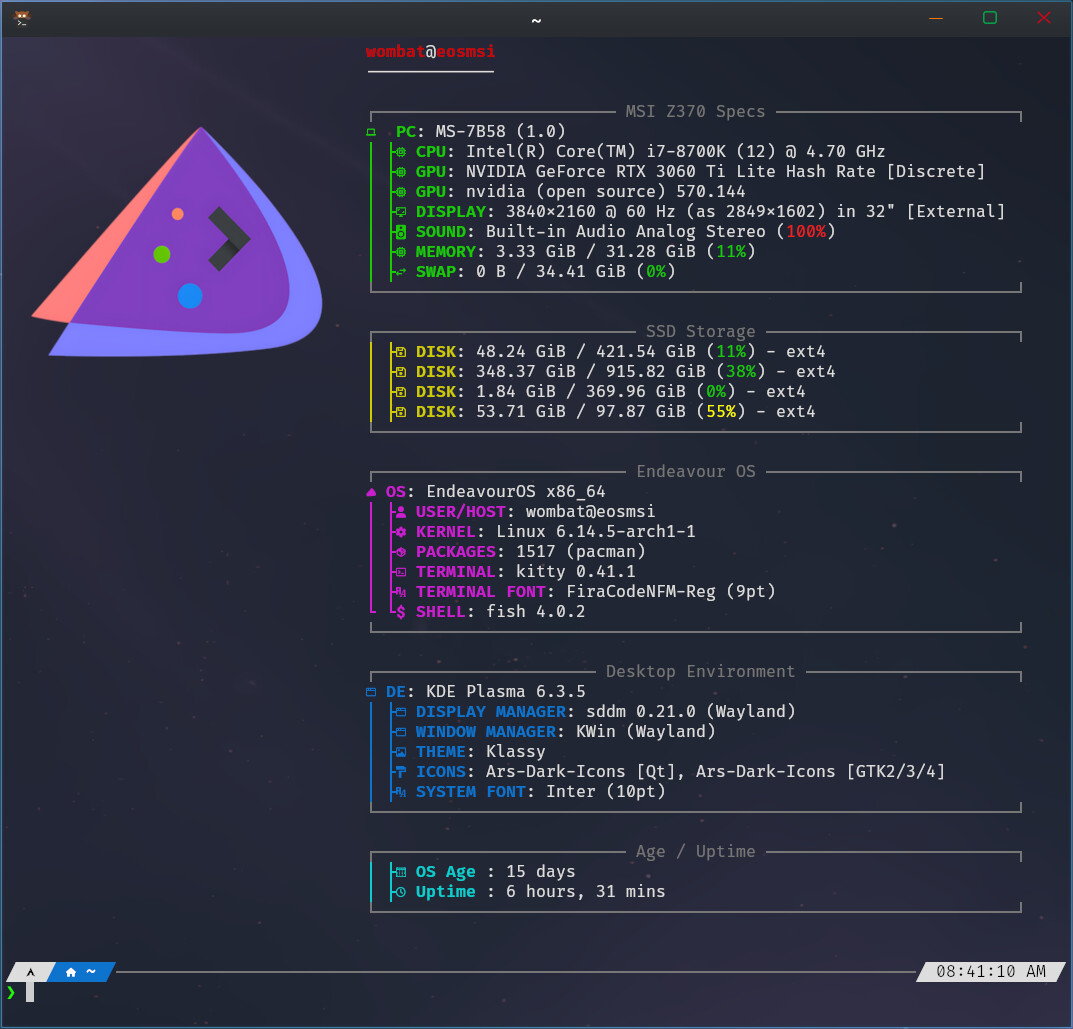This screenshot has height=1029, width=1073.
Task: Click the person icon beside USER/HOST
Action: 400,512
